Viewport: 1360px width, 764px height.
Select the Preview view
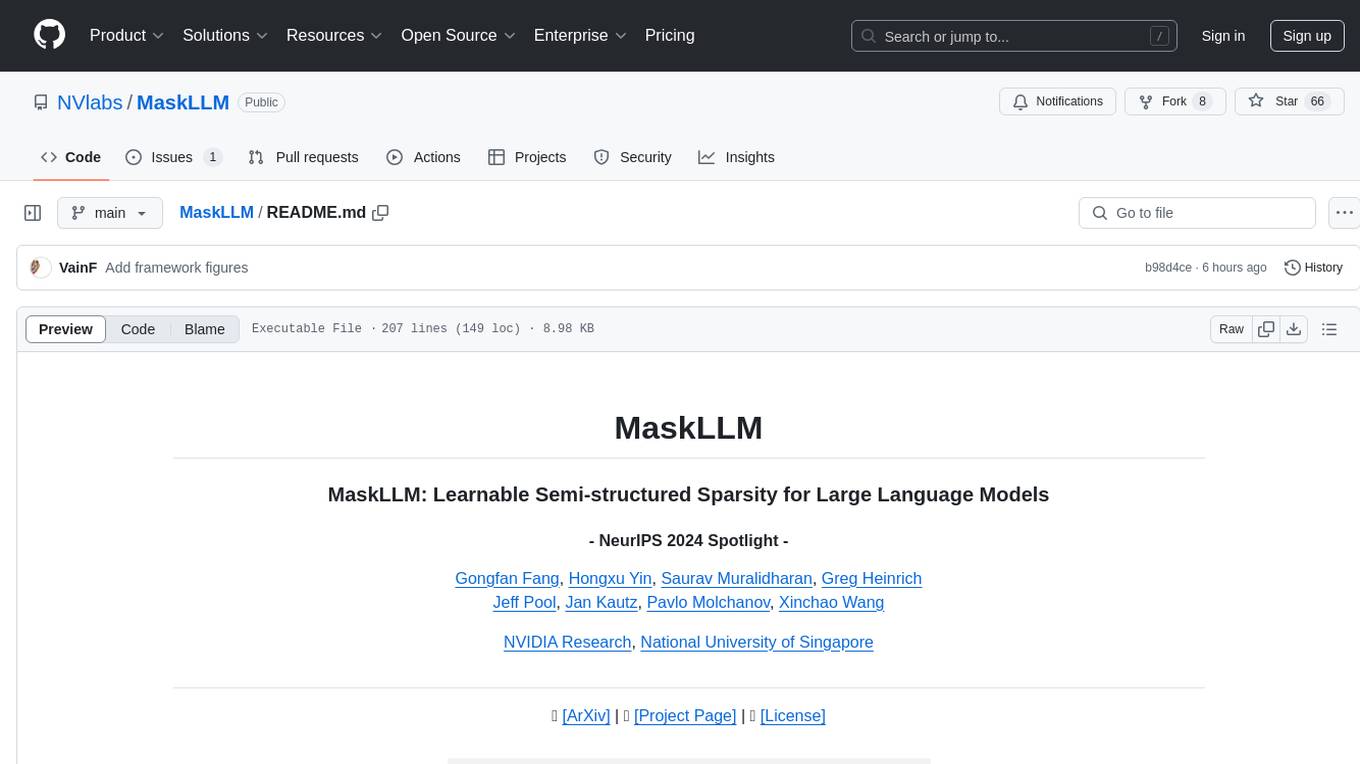click(66, 329)
